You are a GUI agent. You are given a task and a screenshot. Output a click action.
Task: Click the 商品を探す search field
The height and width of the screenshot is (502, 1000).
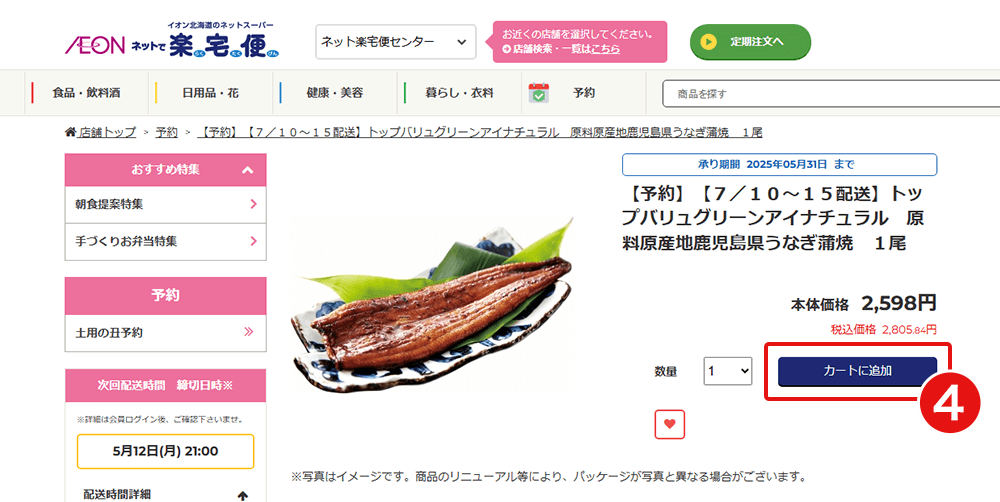[x=831, y=94]
